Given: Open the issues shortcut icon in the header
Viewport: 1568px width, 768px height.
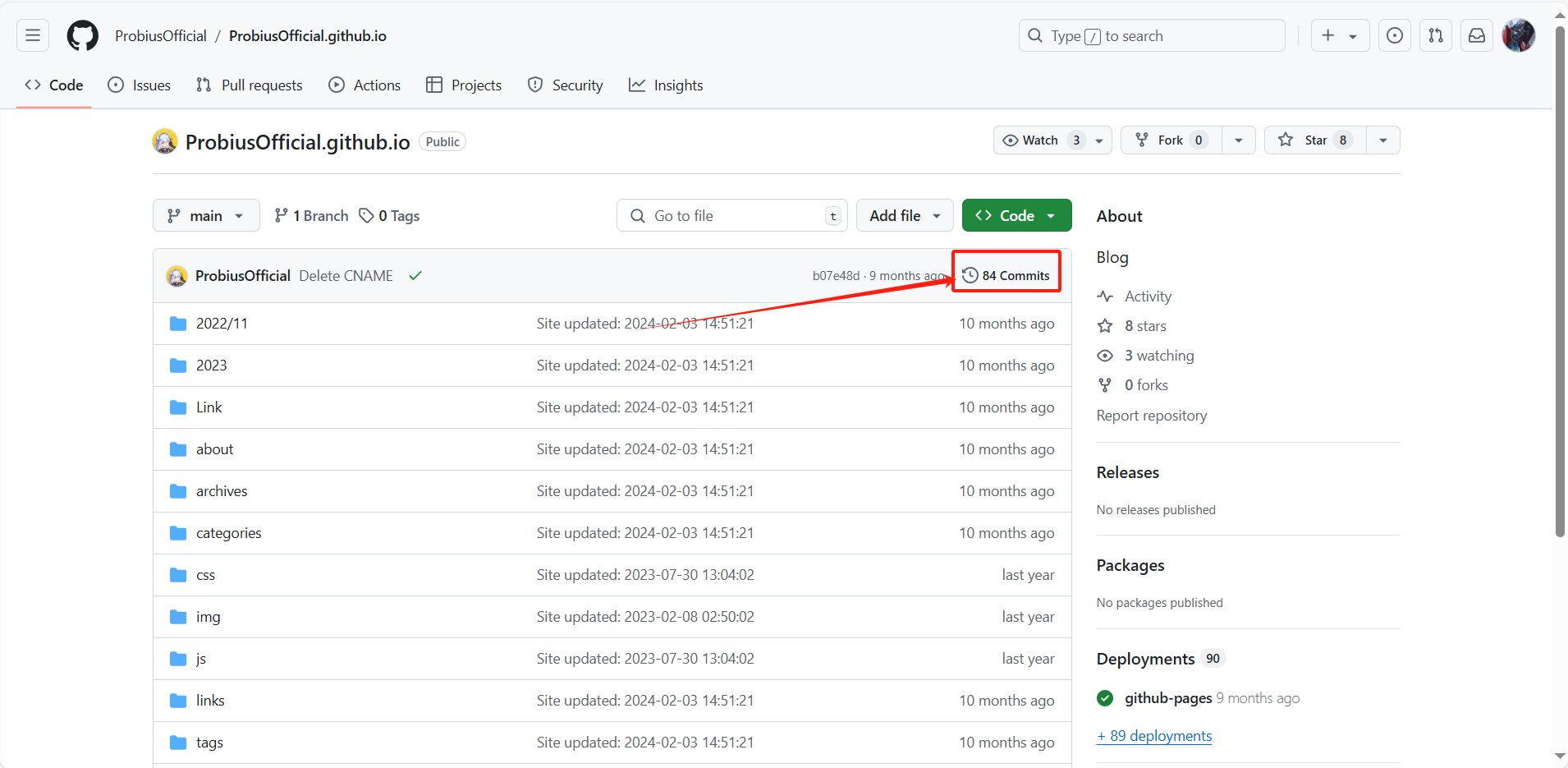Looking at the screenshot, I should tap(1394, 35).
